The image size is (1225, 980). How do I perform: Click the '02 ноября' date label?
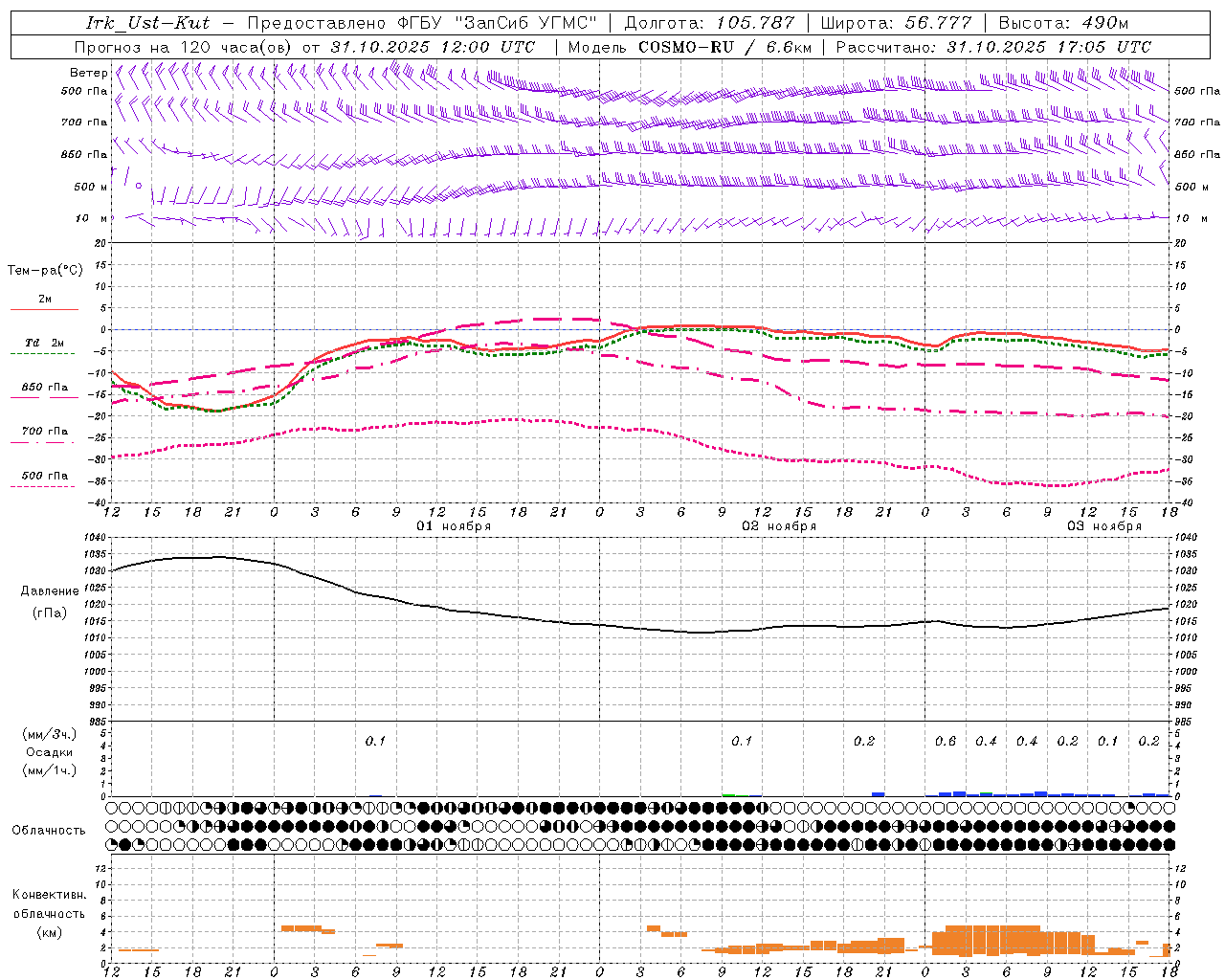tap(779, 526)
